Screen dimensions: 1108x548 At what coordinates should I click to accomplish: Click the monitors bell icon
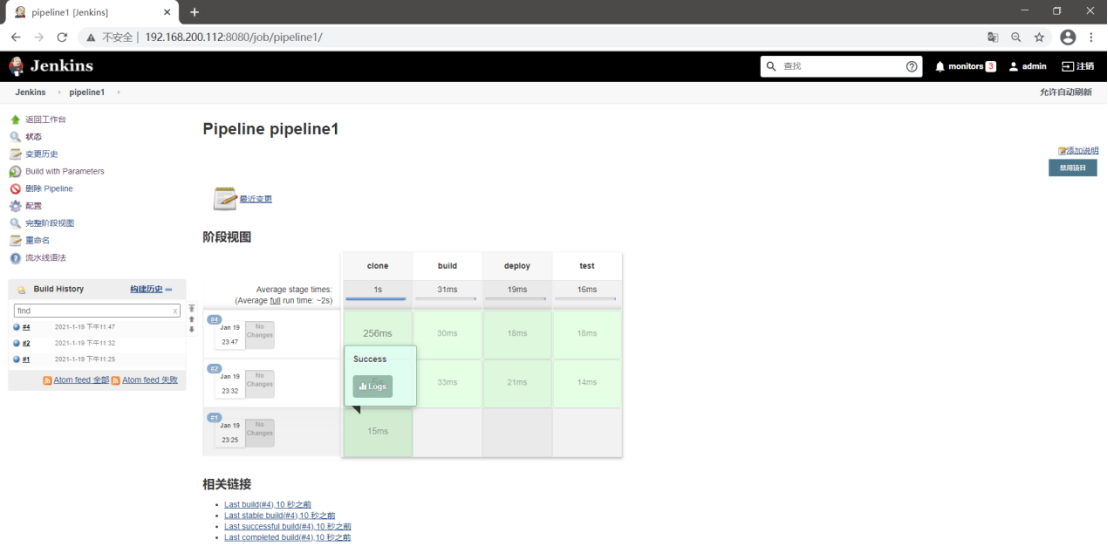940,66
